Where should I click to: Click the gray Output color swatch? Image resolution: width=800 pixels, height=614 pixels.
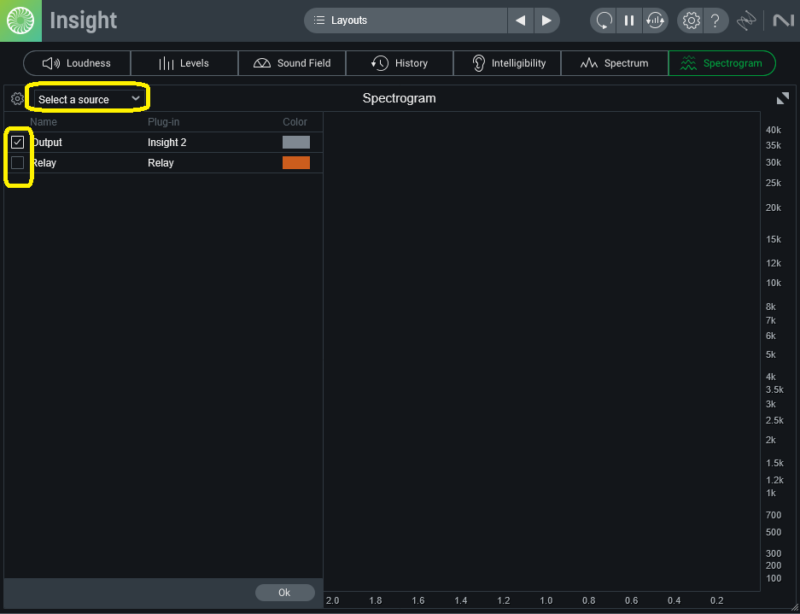click(296, 142)
